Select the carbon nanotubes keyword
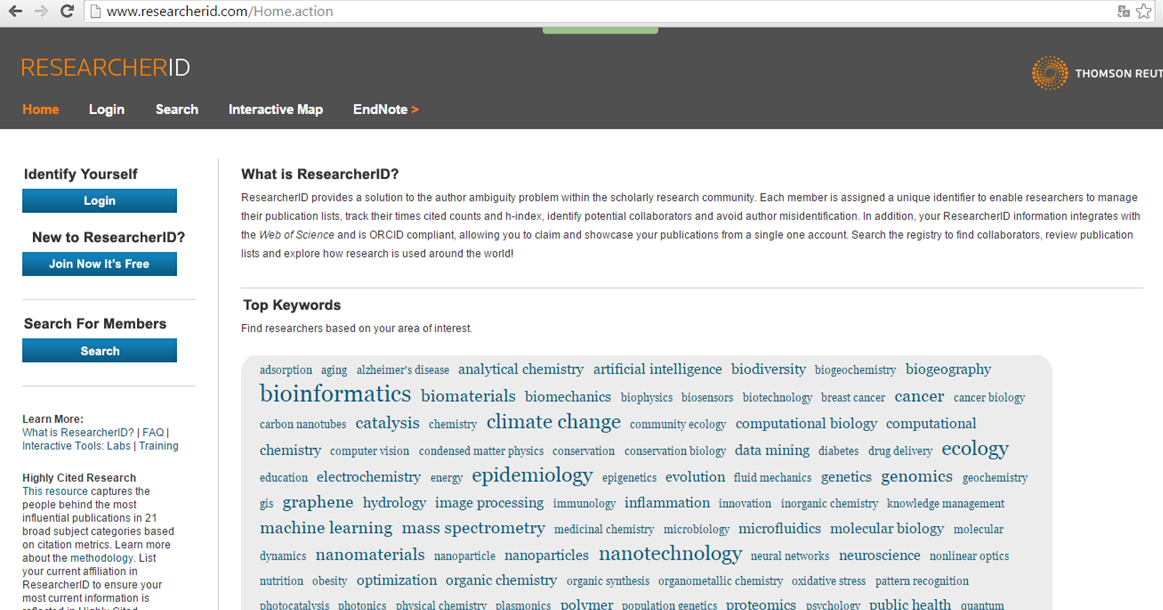Screen dimensions: 1163x610 [x=303, y=424]
